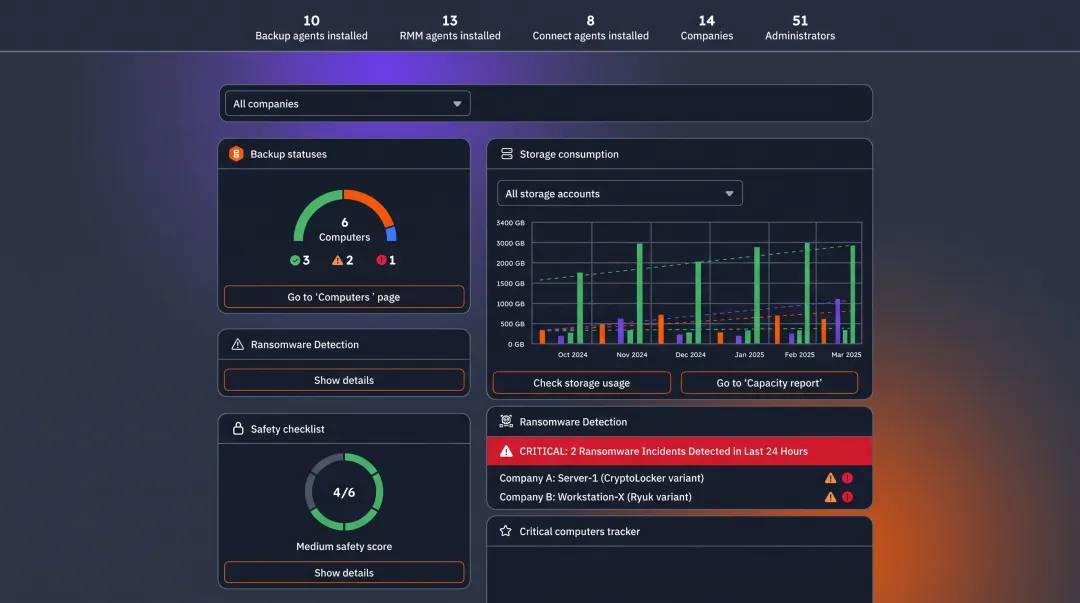Click the CRITICAL ransomware incidents banner
This screenshot has width=1080, height=603.
[x=679, y=451]
